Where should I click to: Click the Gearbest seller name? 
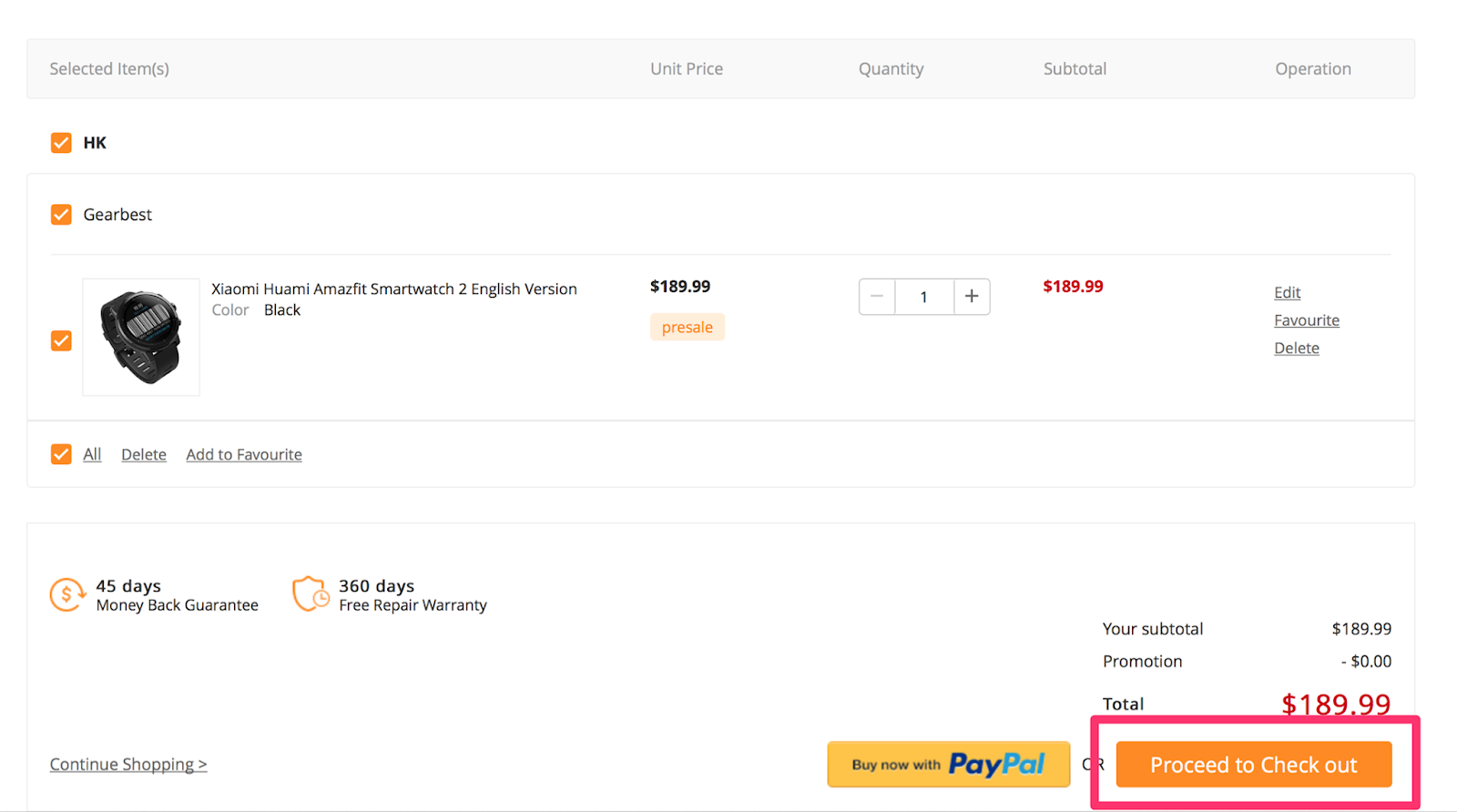(117, 215)
